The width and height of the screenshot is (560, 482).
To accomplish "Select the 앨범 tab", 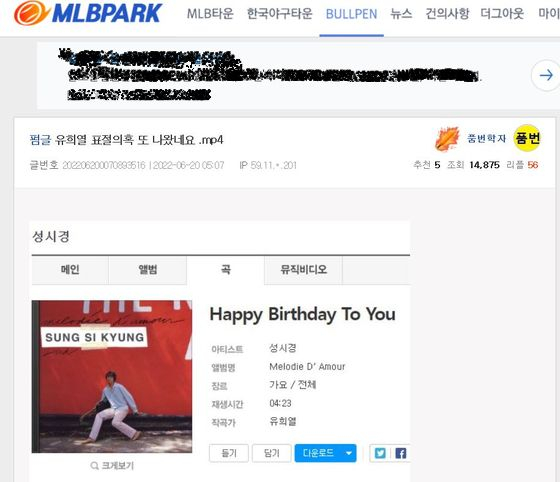I will coord(148,270).
